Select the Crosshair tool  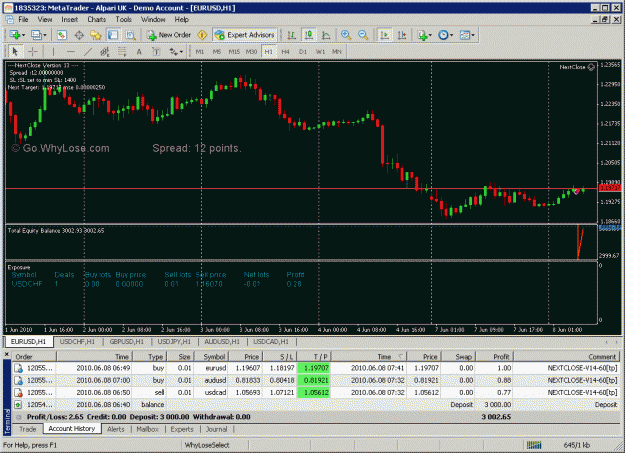tap(33, 51)
